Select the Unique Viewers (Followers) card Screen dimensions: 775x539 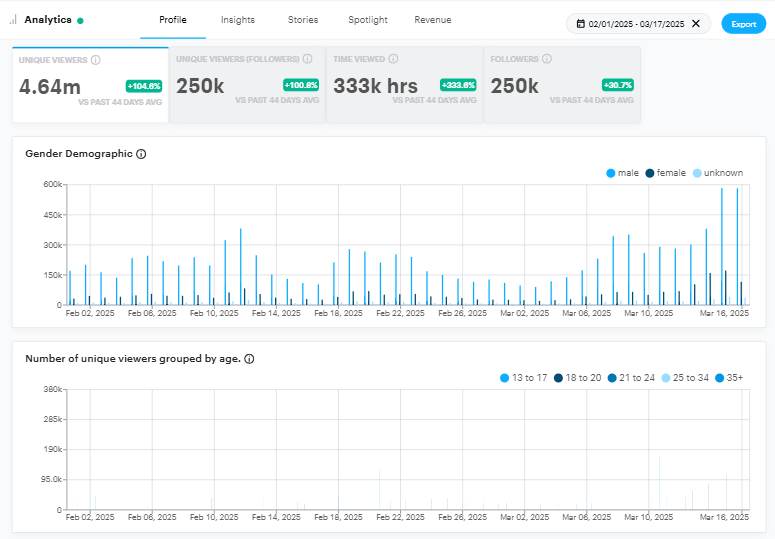(248, 84)
